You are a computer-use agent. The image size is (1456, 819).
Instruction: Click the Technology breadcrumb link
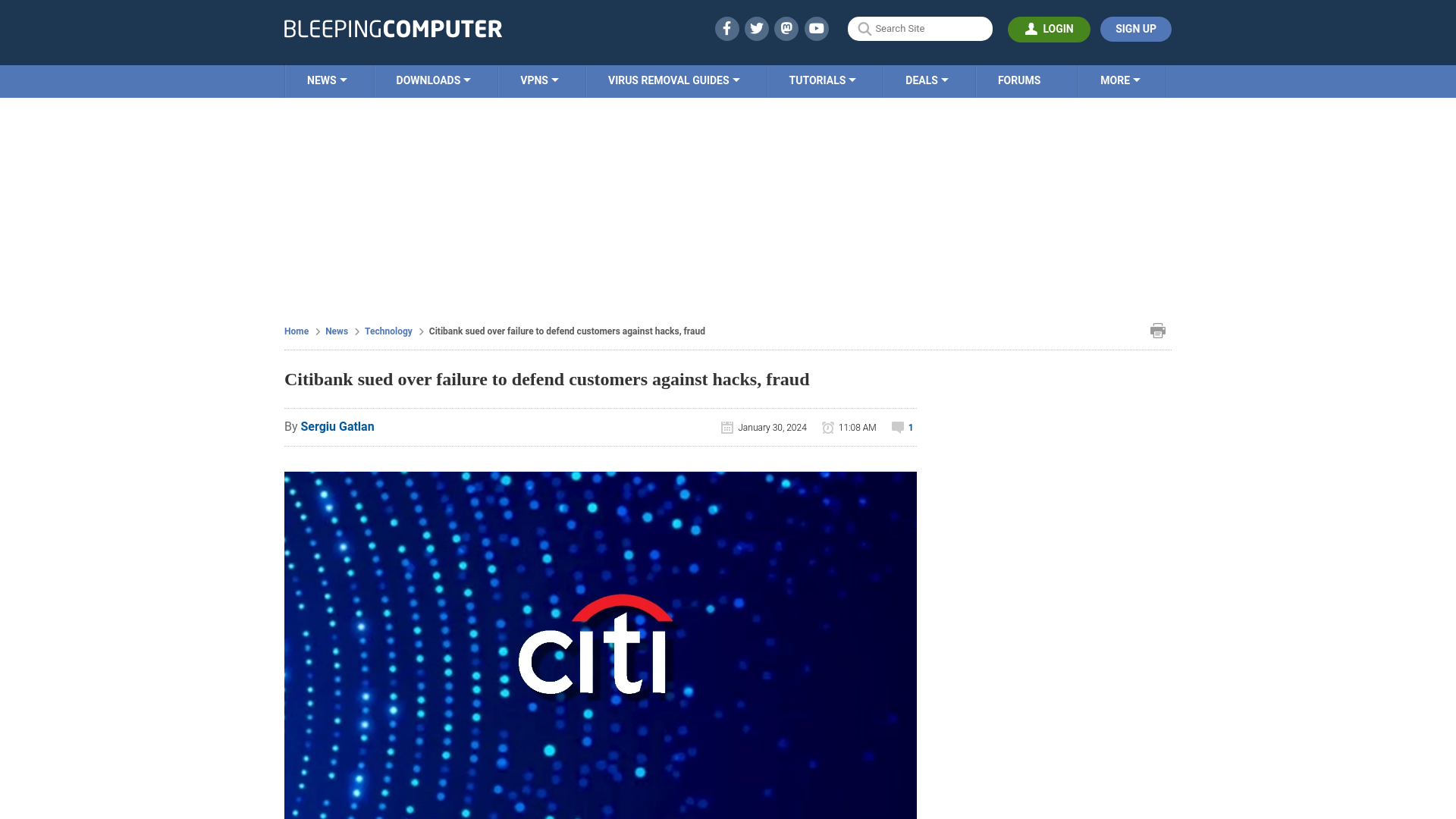[x=388, y=331]
